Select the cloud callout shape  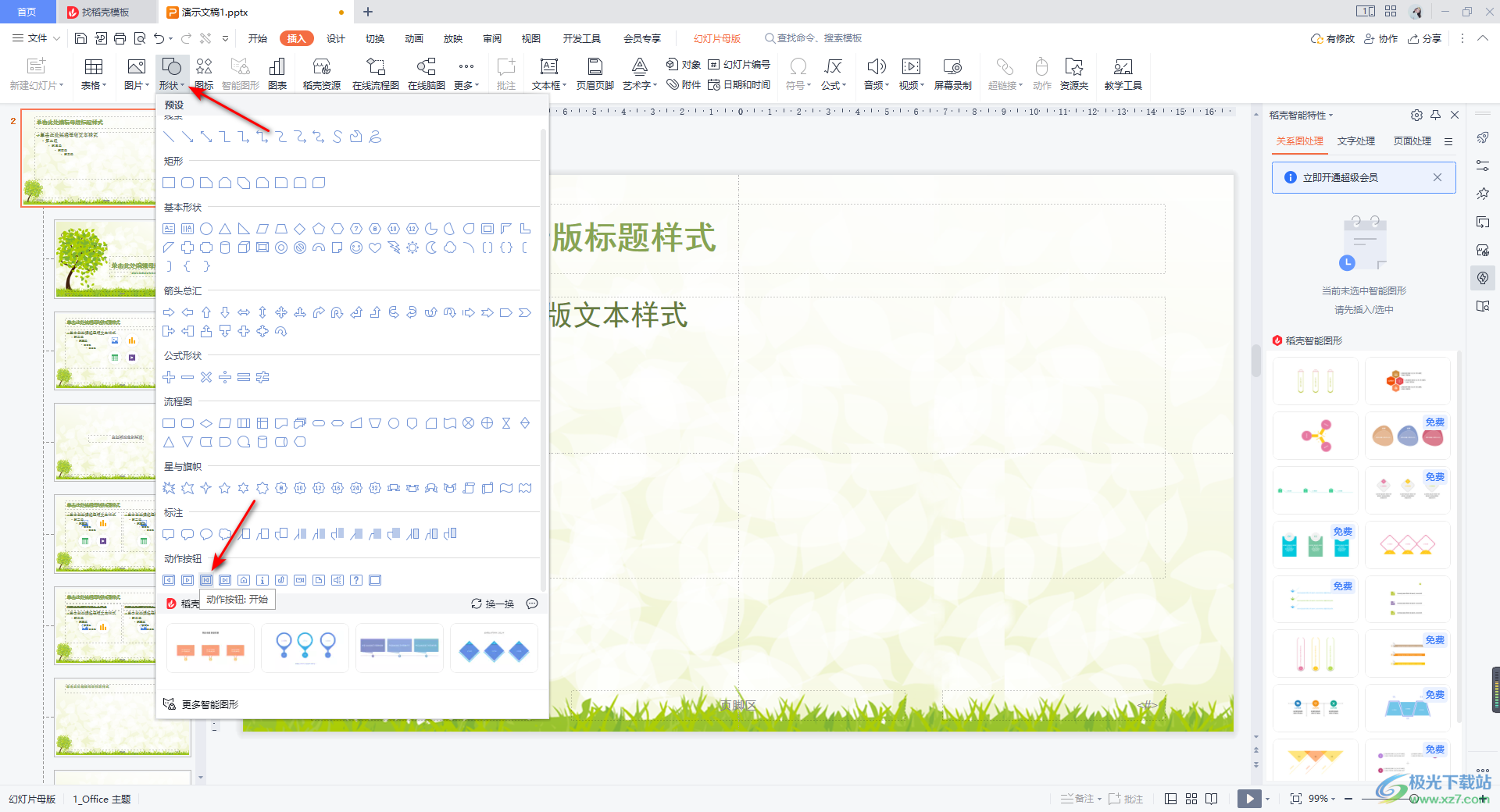(225, 534)
